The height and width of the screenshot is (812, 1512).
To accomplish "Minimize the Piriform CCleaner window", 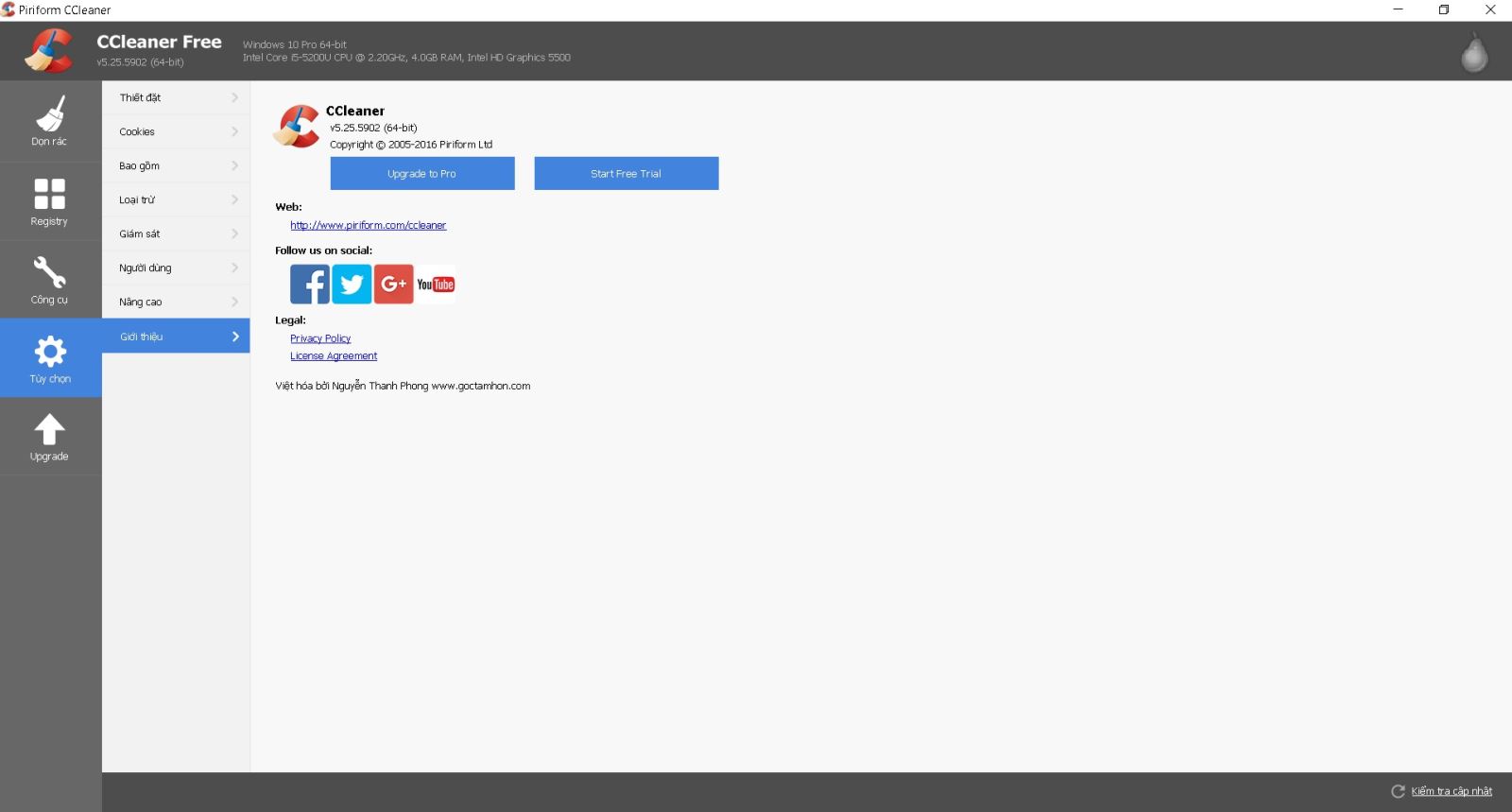I will (x=1398, y=9).
